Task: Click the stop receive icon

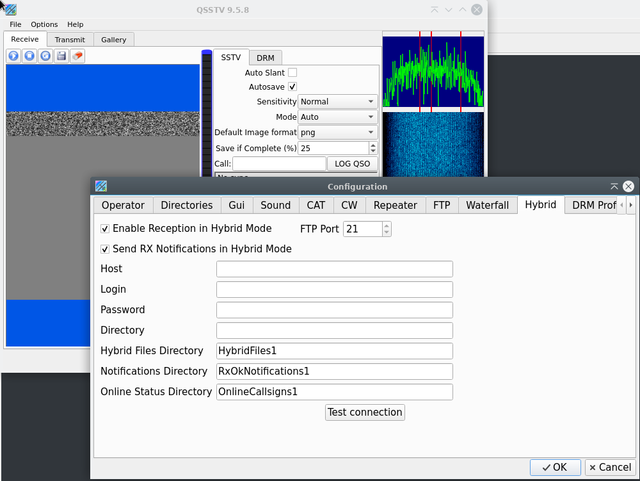Action: pyautogui.click(x=30, y=56)
